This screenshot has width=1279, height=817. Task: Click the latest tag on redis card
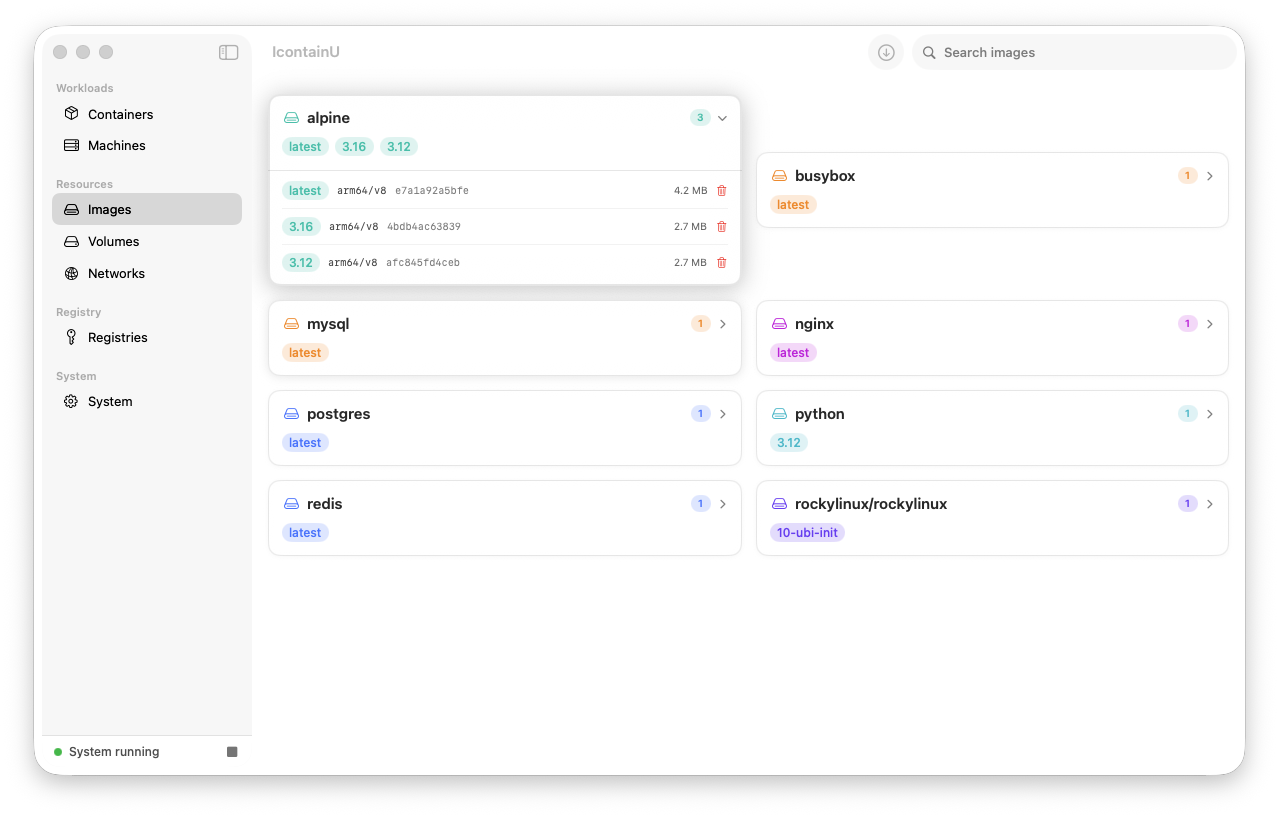coord(305,533)
